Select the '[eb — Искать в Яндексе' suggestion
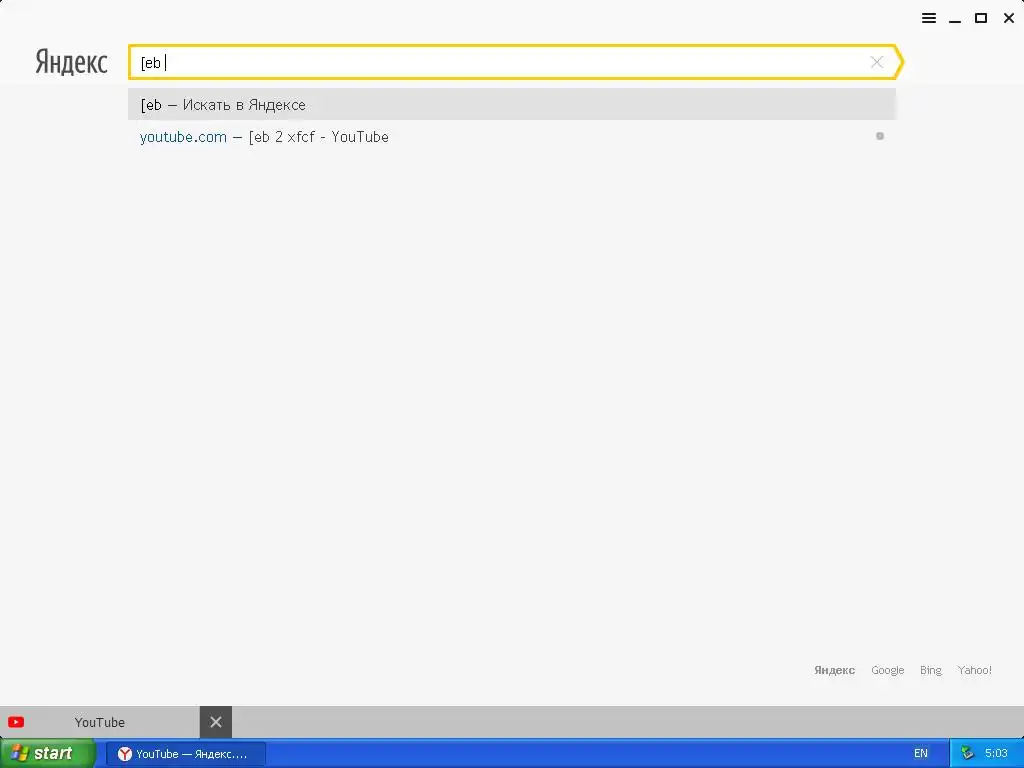This screenshot has height=768, width=1024. click(x=511, y=104)
